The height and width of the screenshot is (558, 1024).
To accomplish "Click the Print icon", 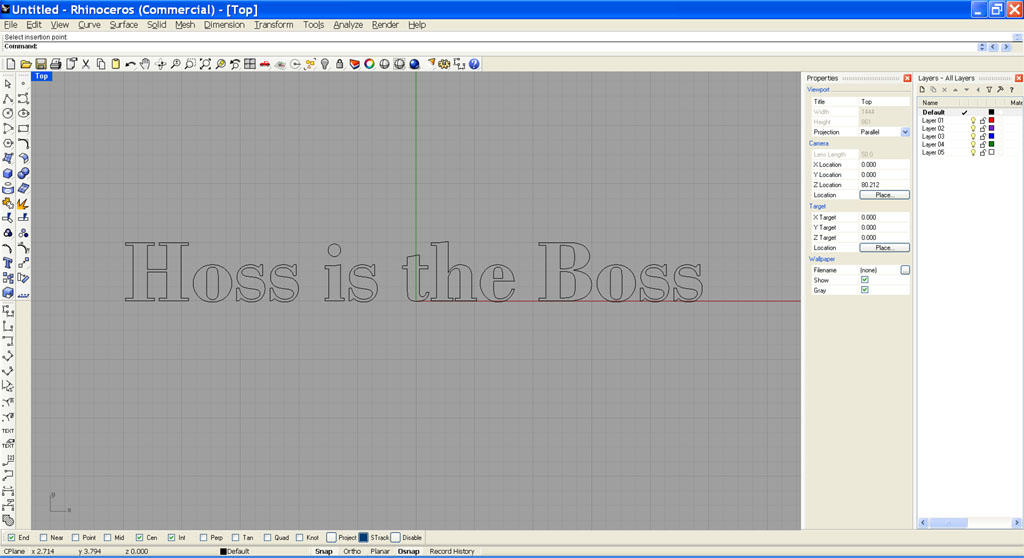I will [x=56, y=64].
